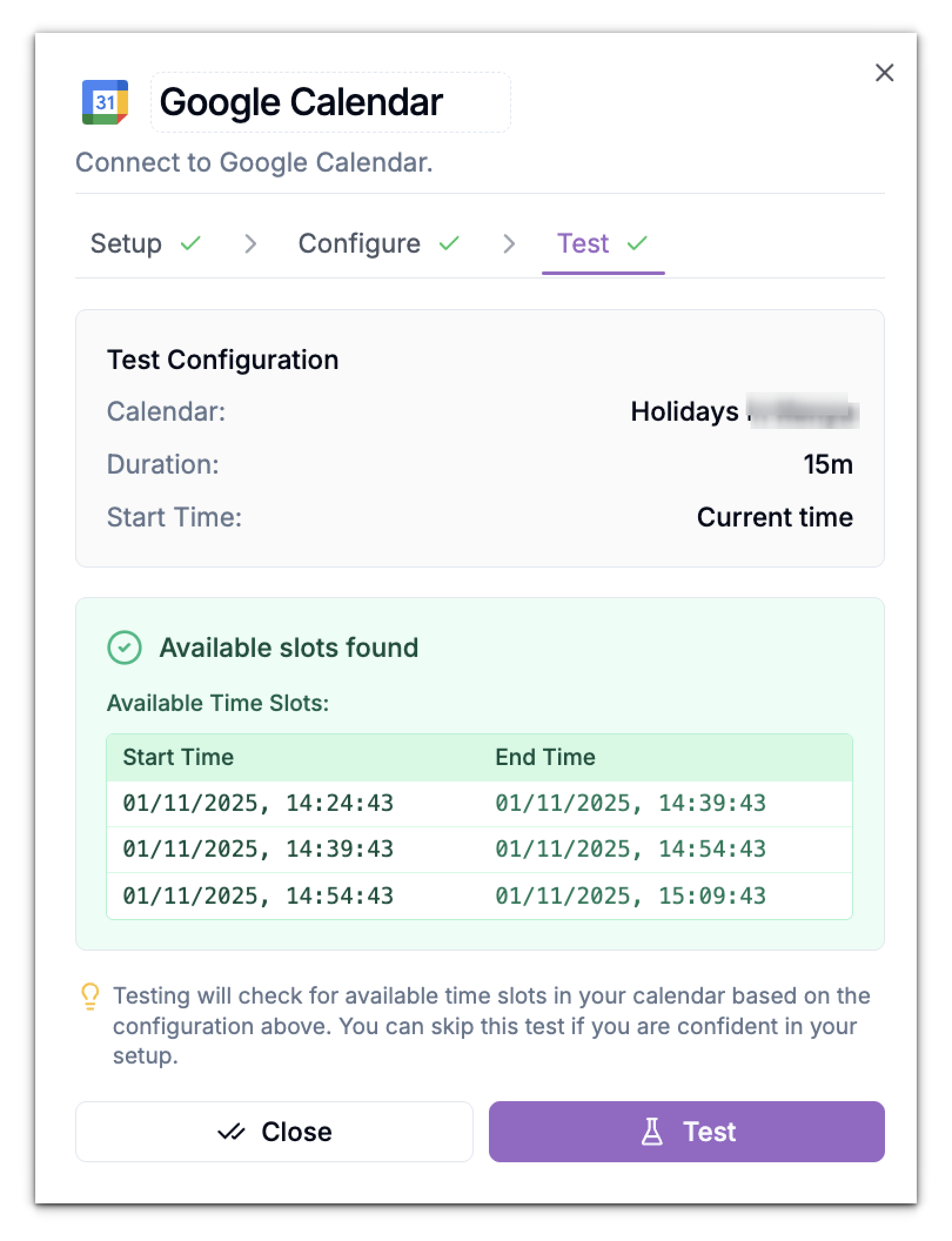Click the flask icon on the Test button

tap(655, 1132)
